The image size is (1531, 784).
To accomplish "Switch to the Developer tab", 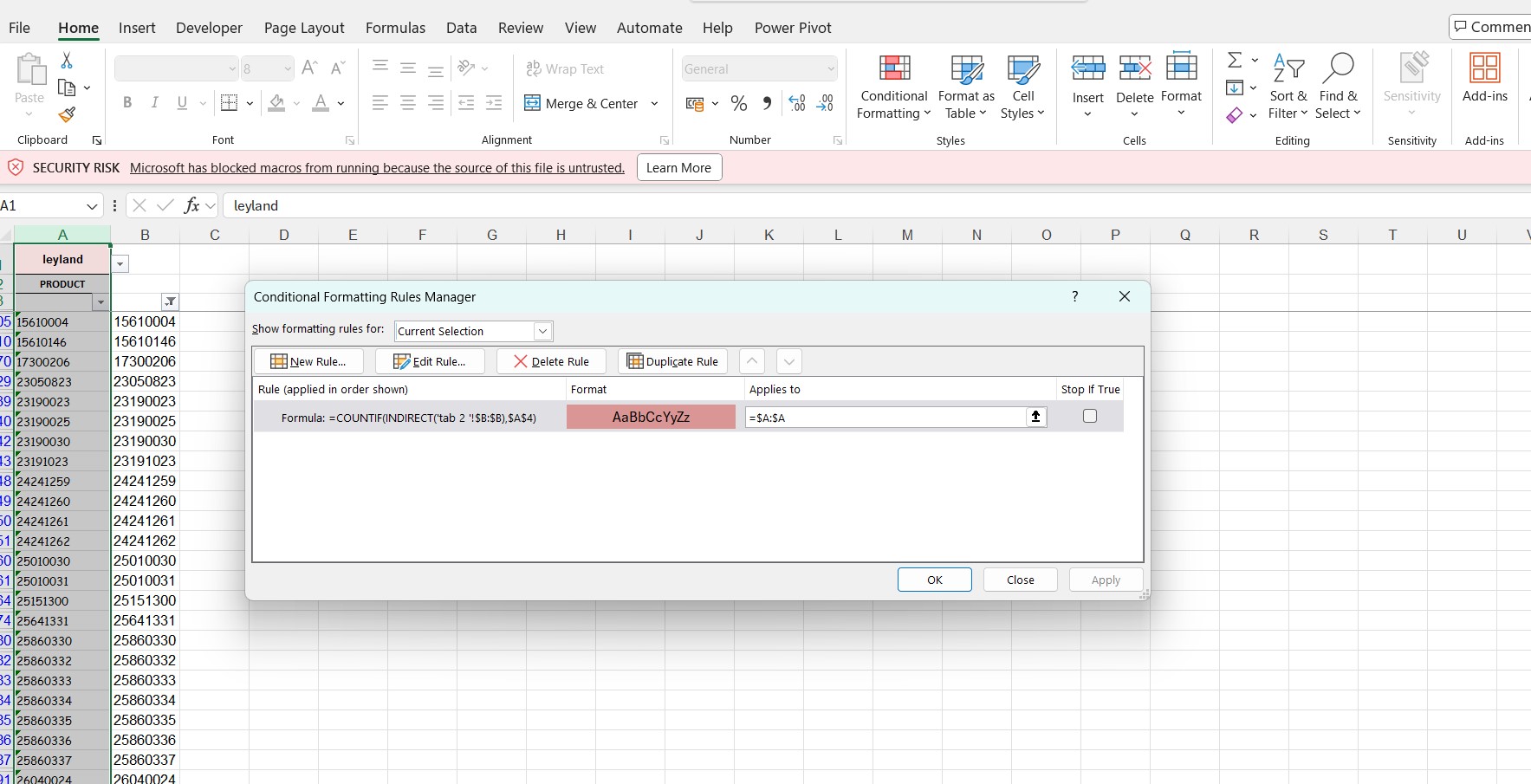I will (x=209, y=28).
